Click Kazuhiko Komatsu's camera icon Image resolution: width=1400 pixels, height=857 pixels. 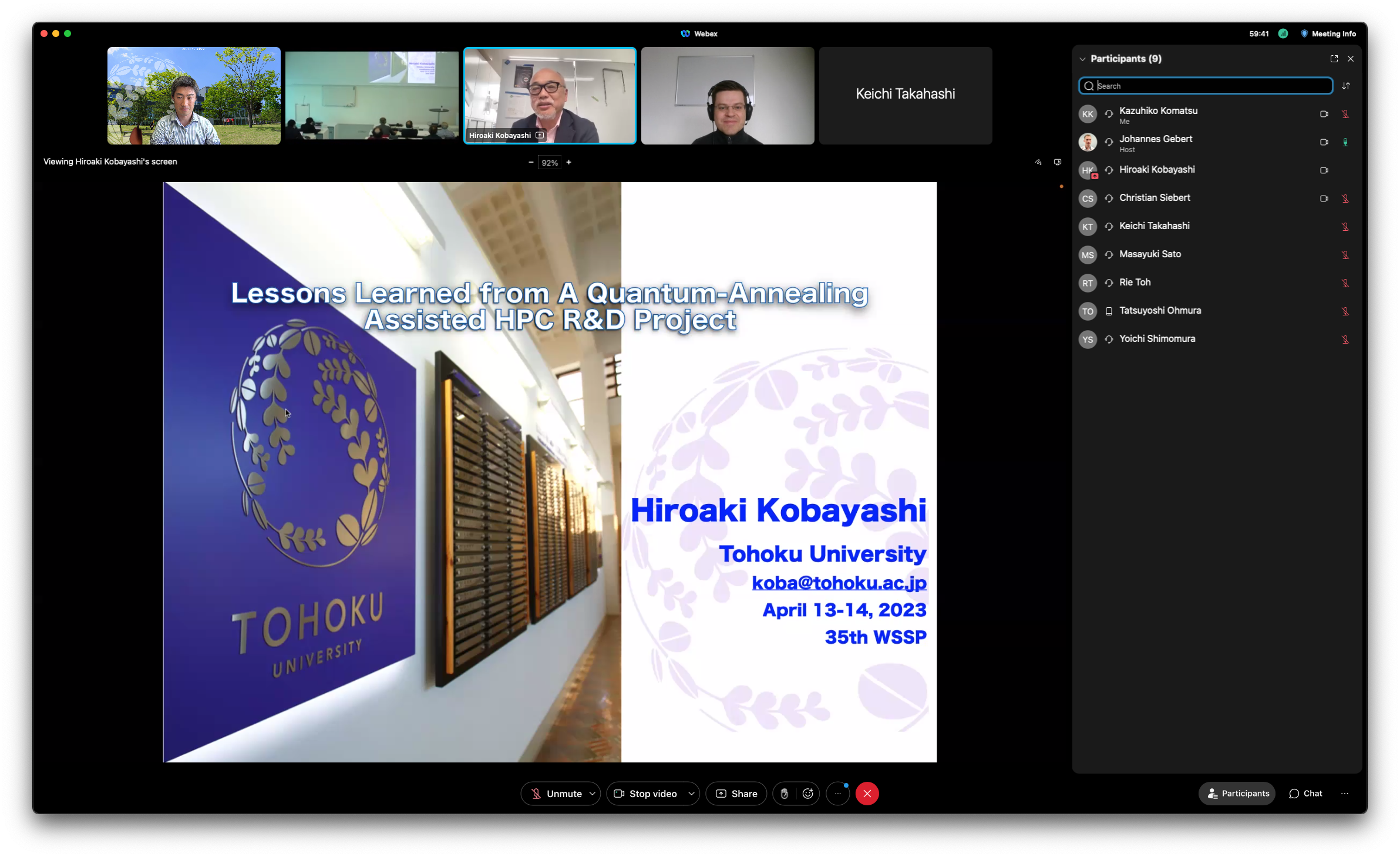click(x=1324, y=114)
